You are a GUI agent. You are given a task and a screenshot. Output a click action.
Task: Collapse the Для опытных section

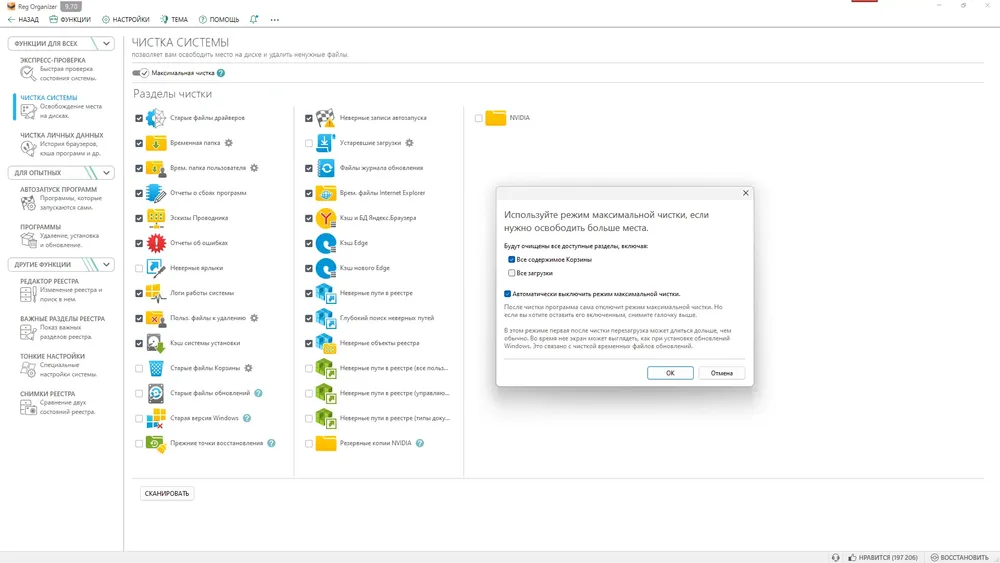click(106, 173)
